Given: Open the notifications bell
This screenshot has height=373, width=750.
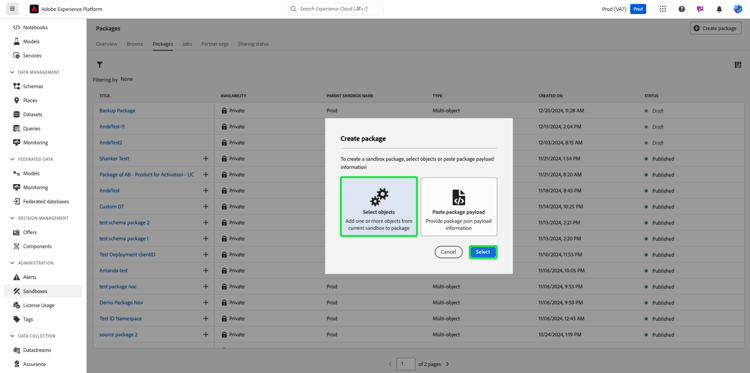Looking at the screenshot, I should click(x=719, y=9).
